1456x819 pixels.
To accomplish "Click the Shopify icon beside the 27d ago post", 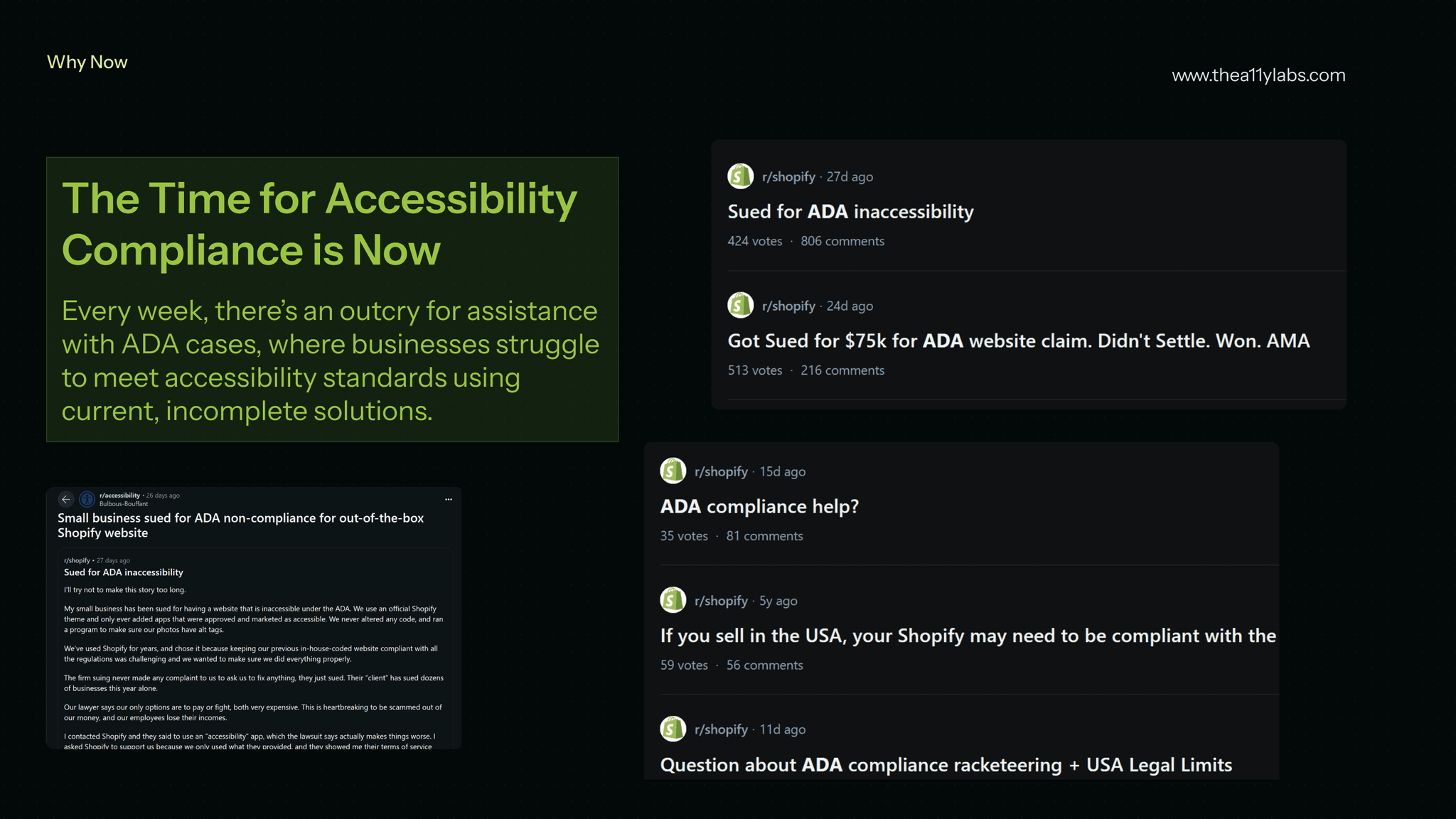I will (x=740, y=176).
